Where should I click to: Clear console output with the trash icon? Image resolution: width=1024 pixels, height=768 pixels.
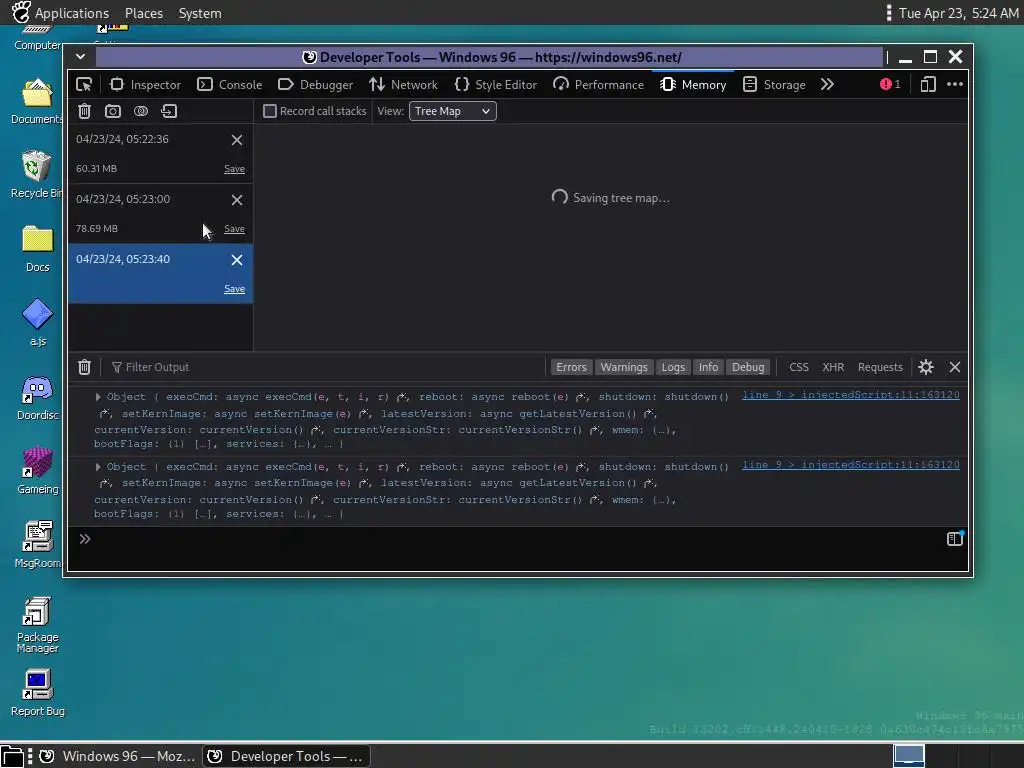84,367
